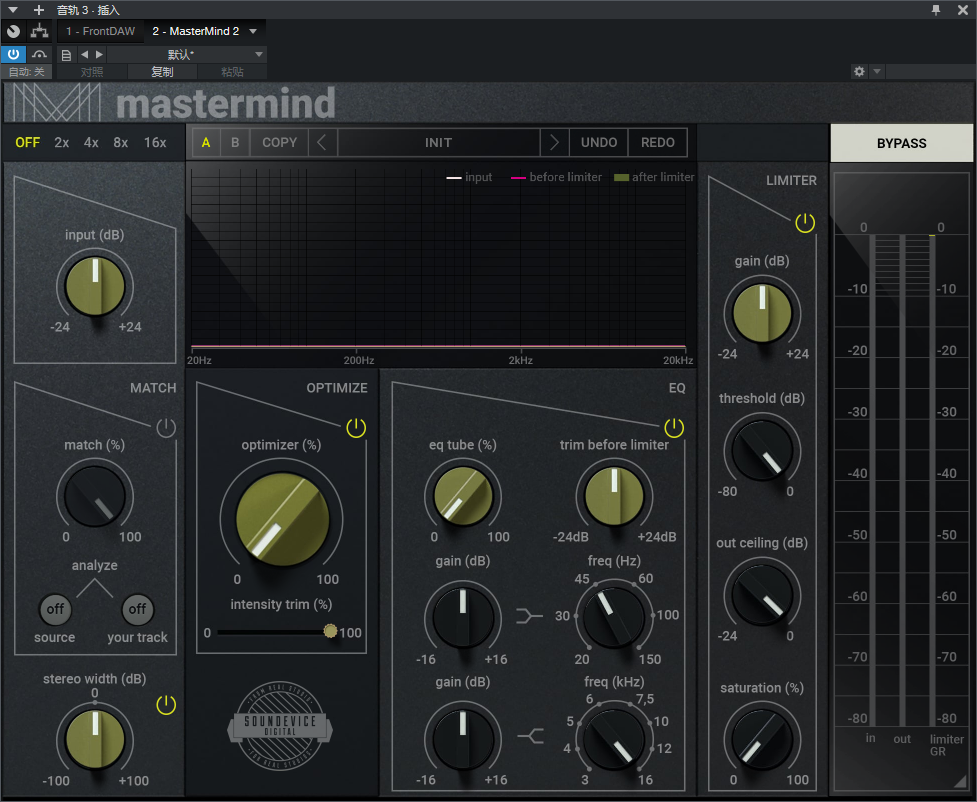Click the trim before limiter knob

[614, 497]
